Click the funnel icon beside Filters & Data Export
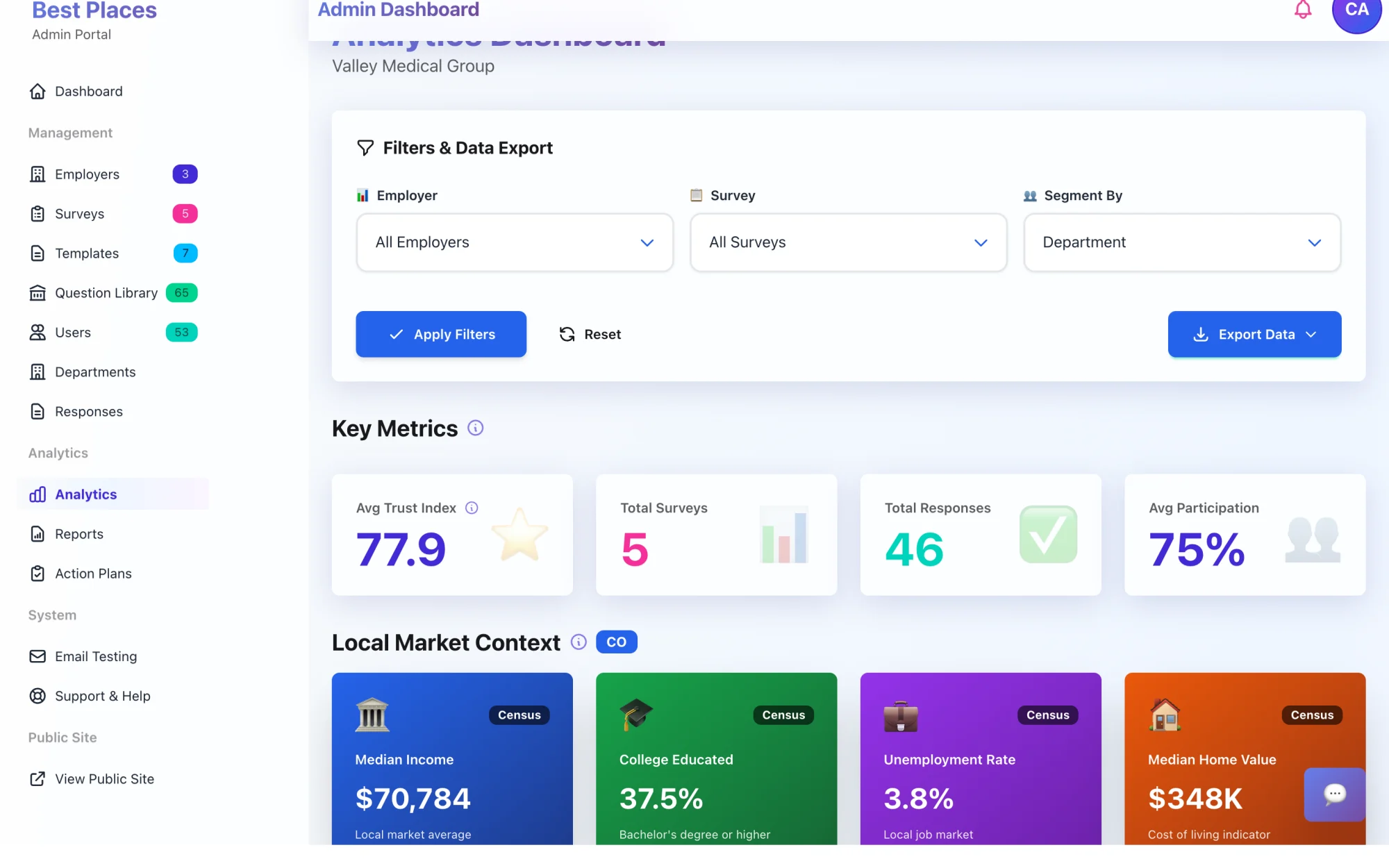The width and height of the screenshot is (1389, 868). tap(365, 148)
